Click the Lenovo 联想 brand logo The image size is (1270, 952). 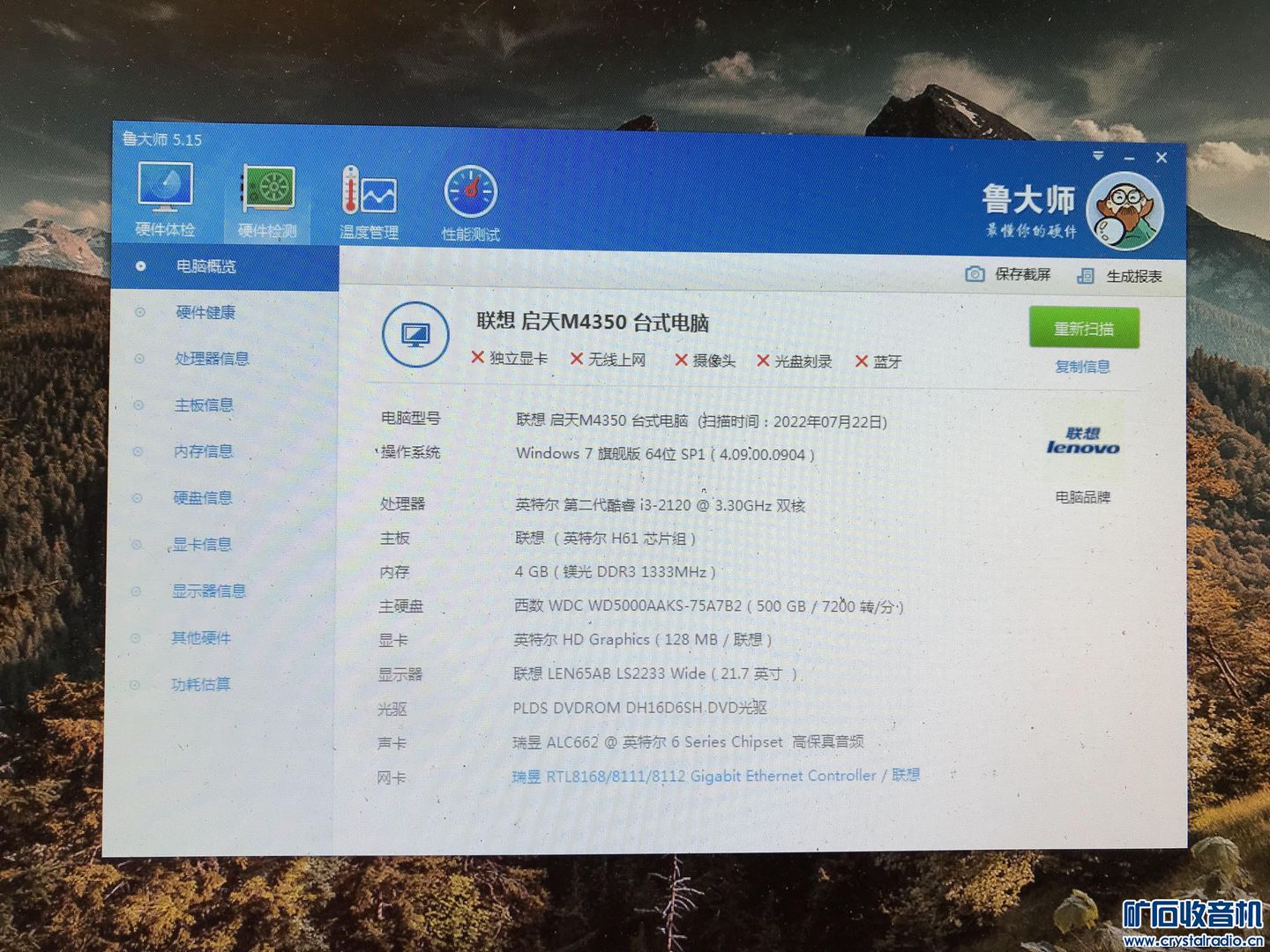[1083, 441]
